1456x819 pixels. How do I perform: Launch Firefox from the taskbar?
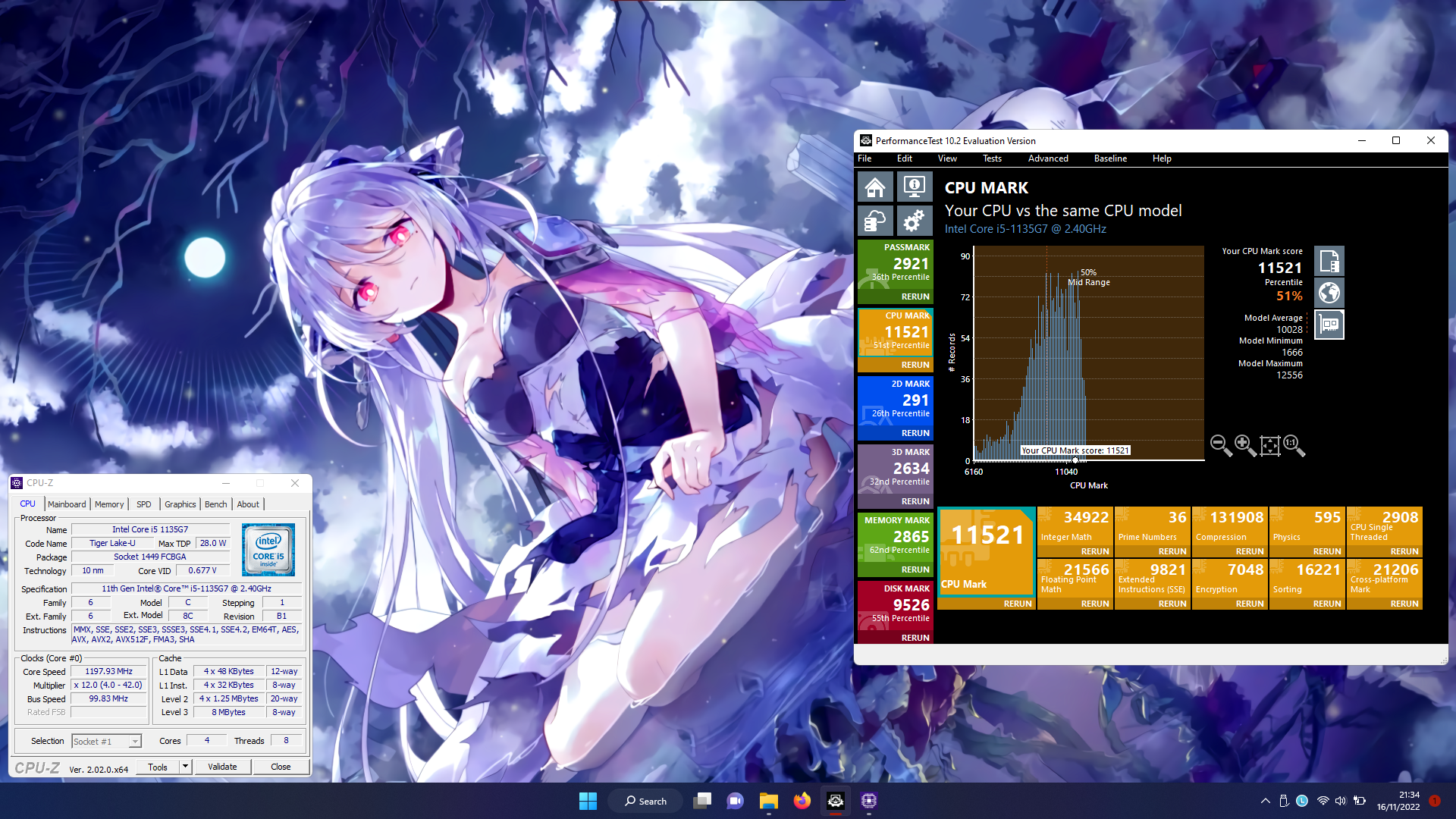[802, 801]
